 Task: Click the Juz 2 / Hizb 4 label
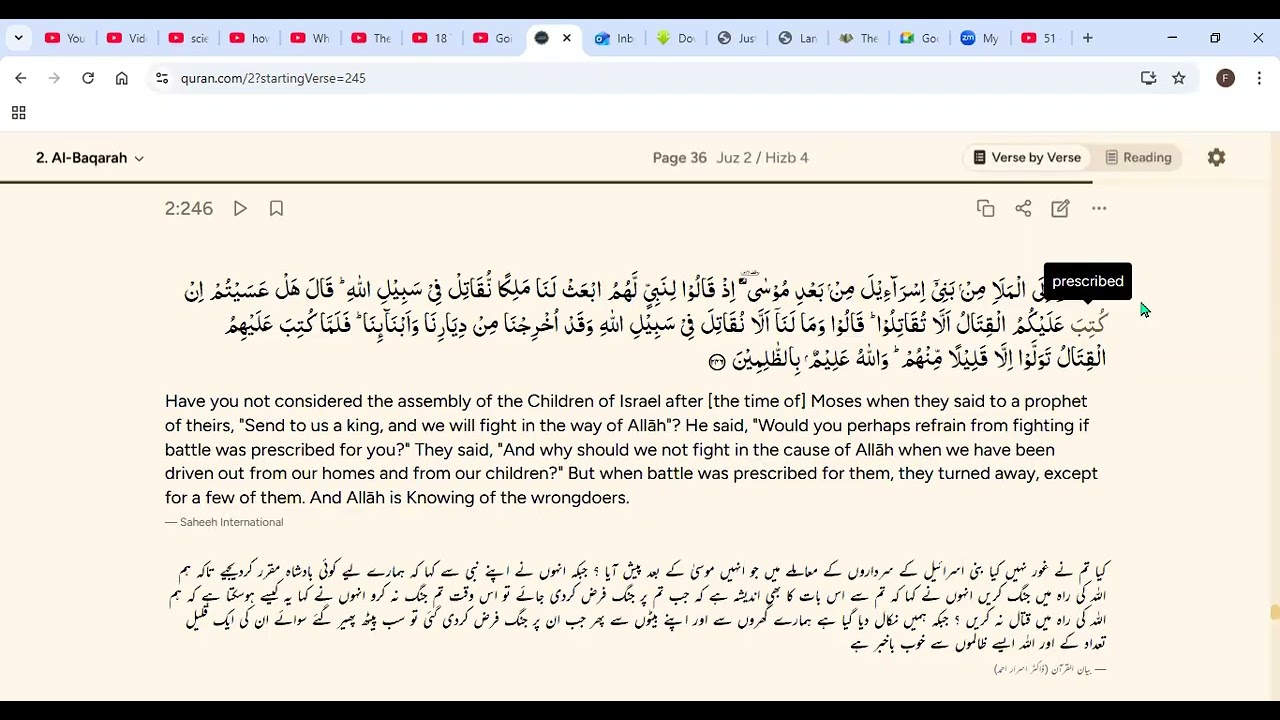(x=762, y=158)
